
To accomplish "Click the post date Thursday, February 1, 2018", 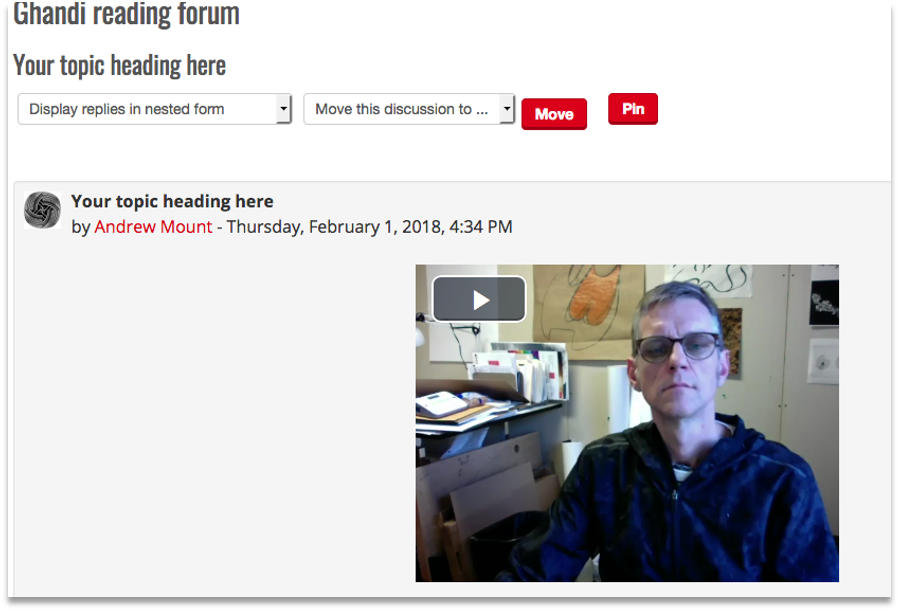I will (x=369, y=227).
